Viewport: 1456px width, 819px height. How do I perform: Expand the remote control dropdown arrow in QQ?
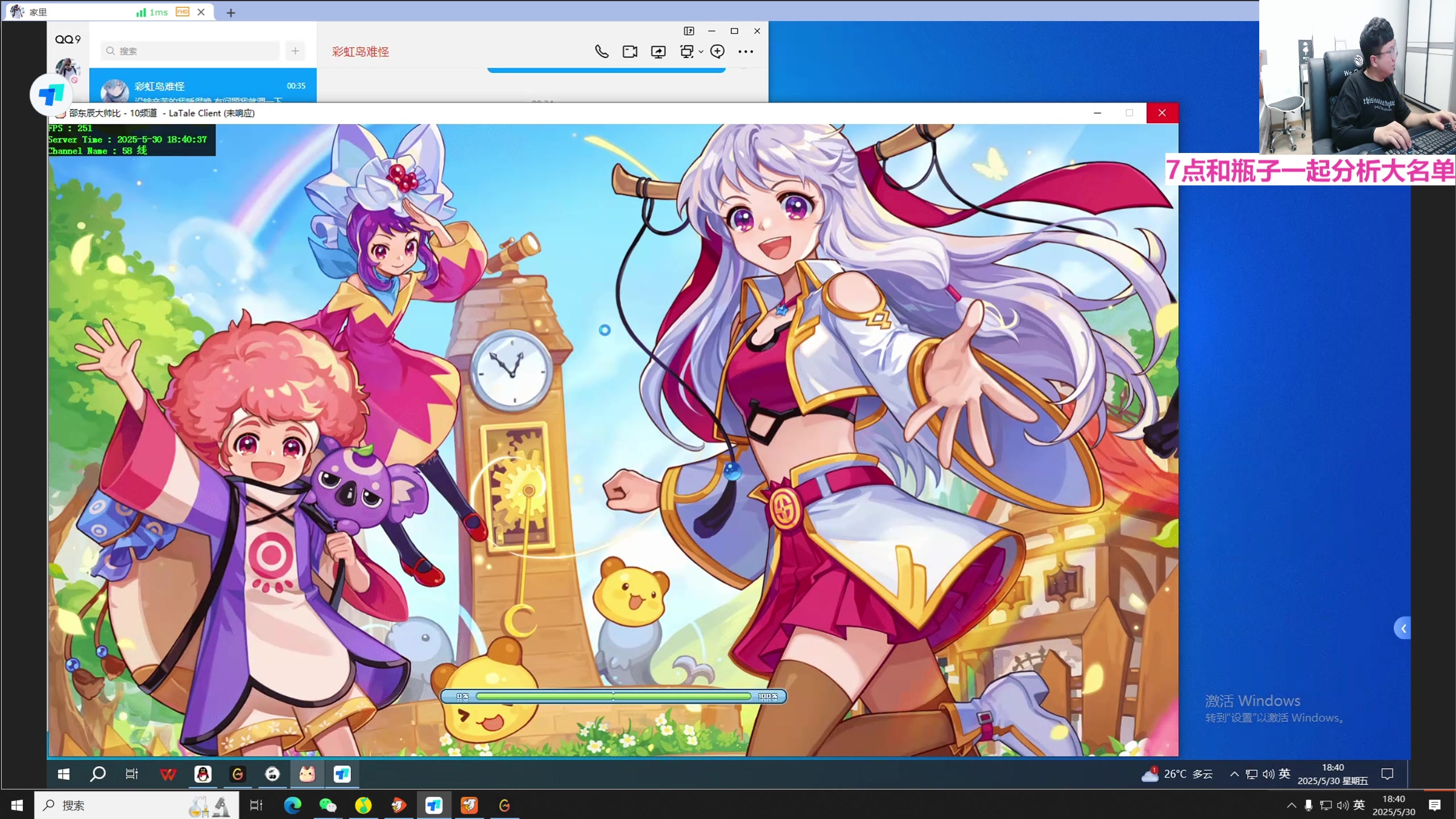(701, 52)
